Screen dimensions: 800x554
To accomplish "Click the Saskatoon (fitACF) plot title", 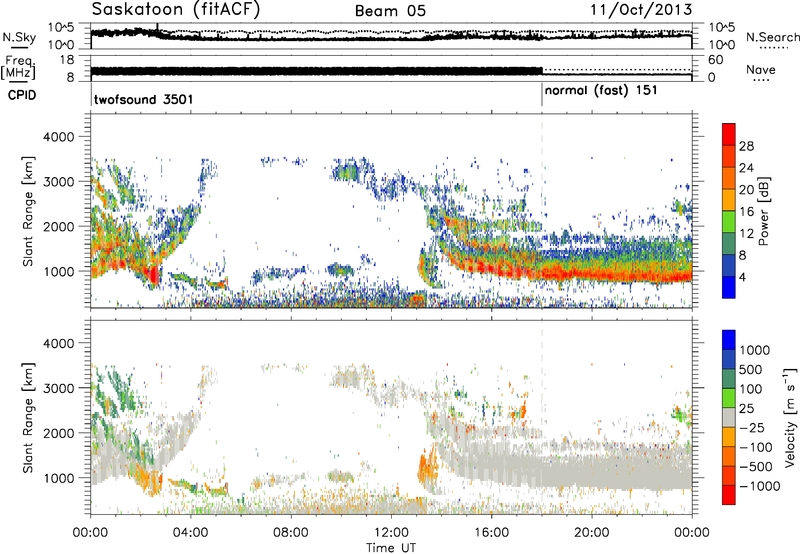I will (176, 10).
